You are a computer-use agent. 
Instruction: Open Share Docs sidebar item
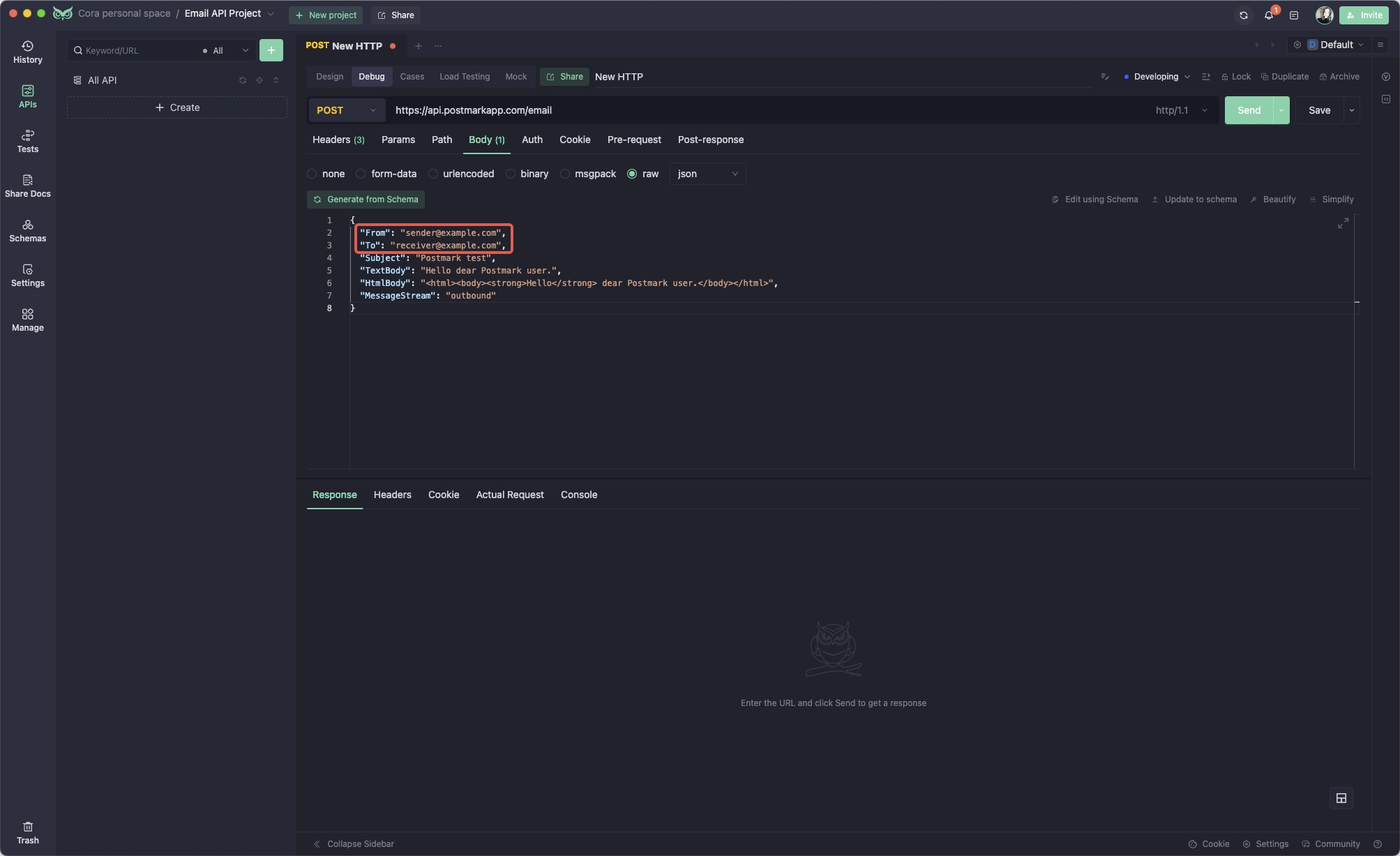point(28,186)
